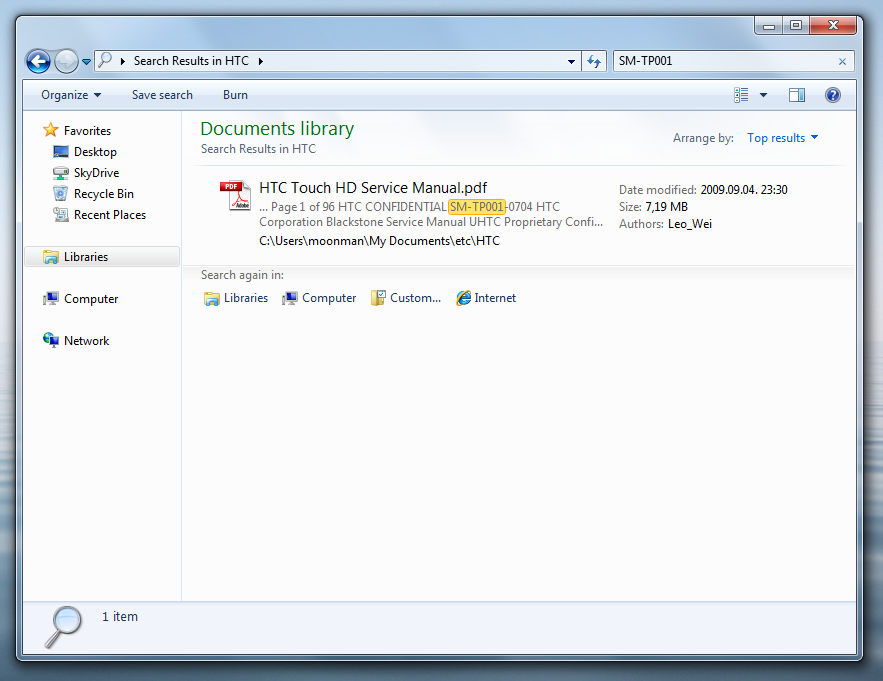
Task: Click Burn in toolbar
Action: [x=235, y=95]
